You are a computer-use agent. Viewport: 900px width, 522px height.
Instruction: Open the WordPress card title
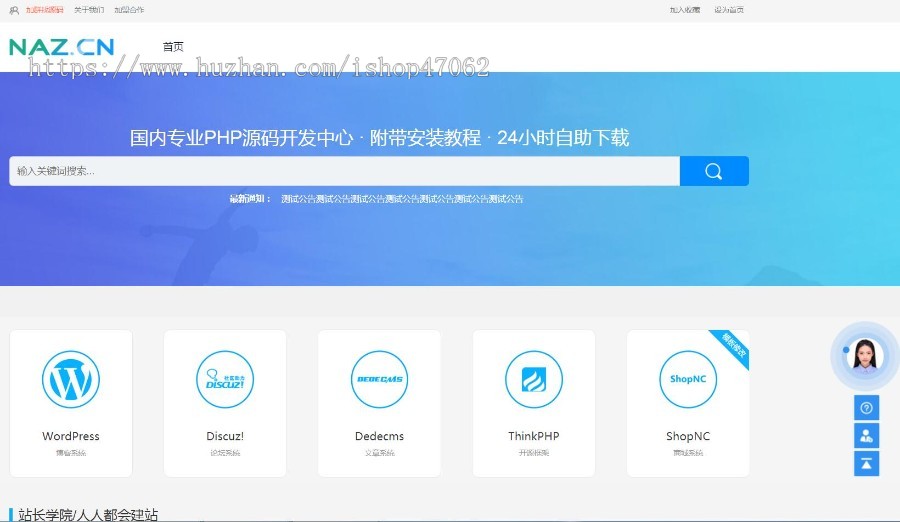71,436
